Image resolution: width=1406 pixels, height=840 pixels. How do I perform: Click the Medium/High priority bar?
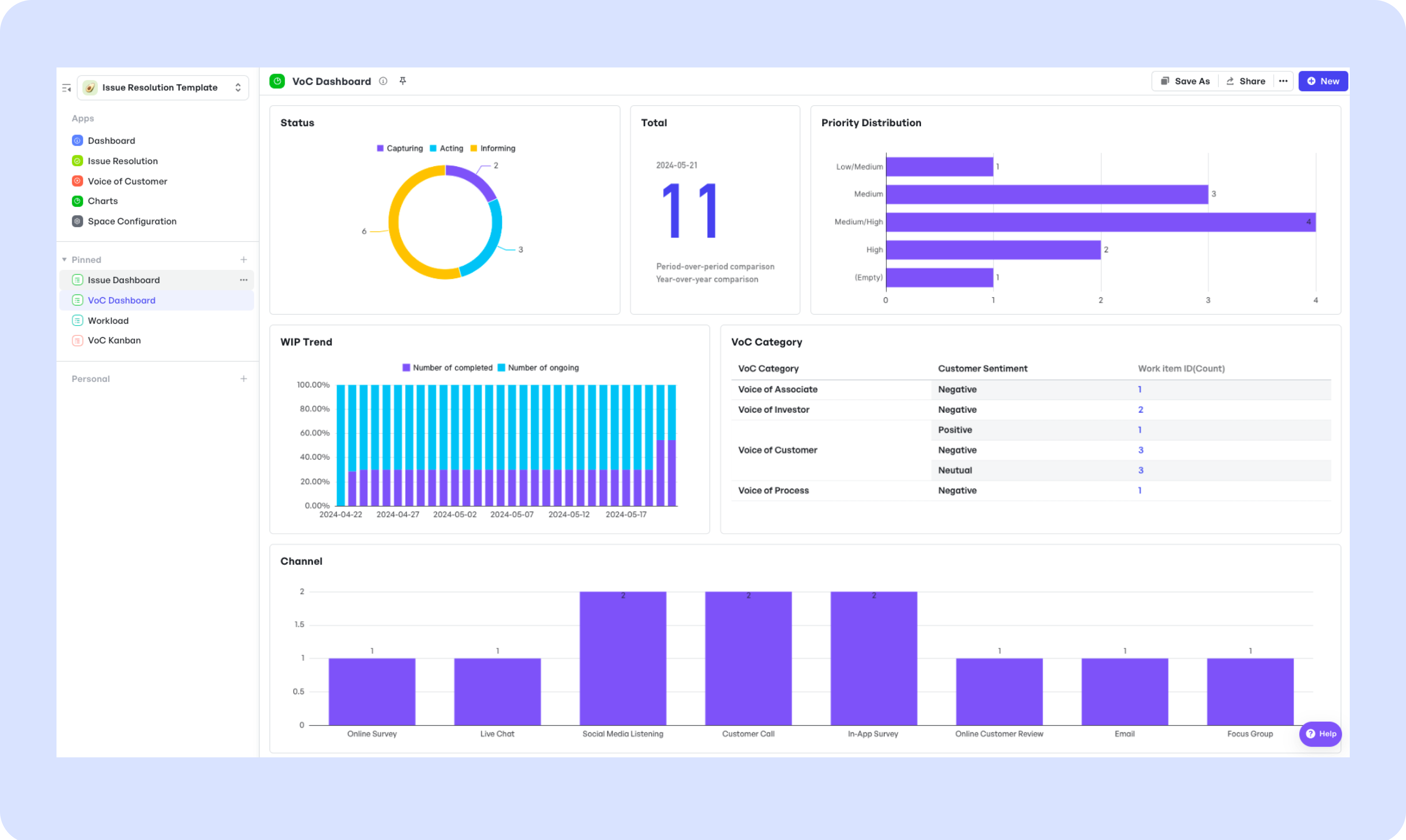click(1101, 222)
